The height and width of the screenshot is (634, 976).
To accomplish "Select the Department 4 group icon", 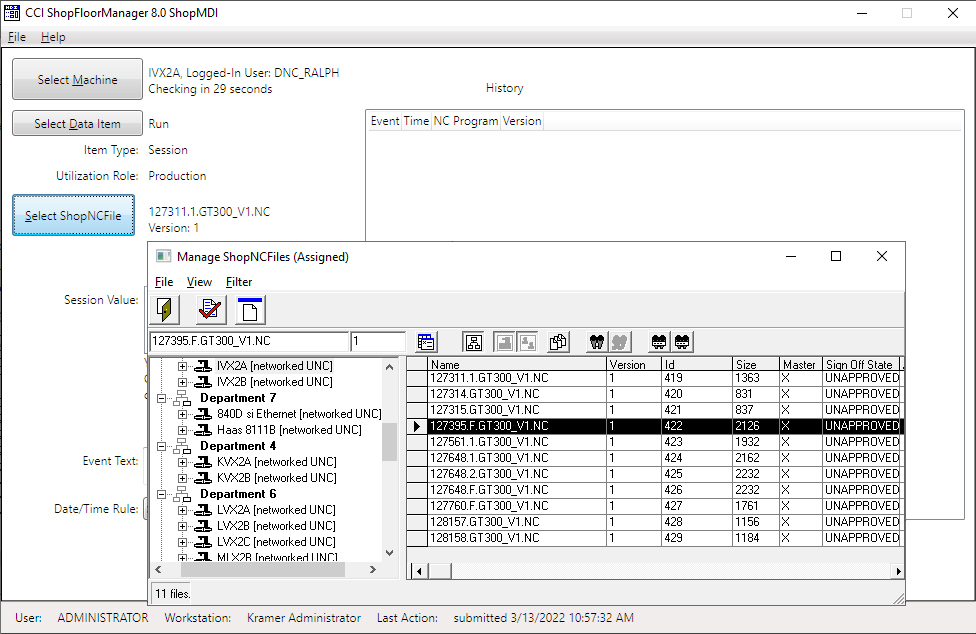I will point(182,446).
